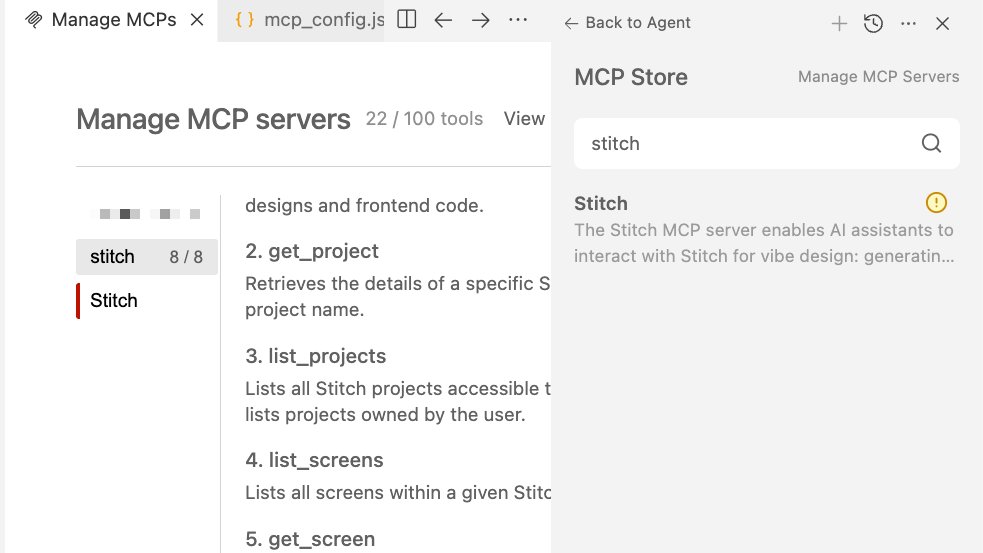Click the Stitch warning icon
983x553 pixels.
click(x=936, y=203)
